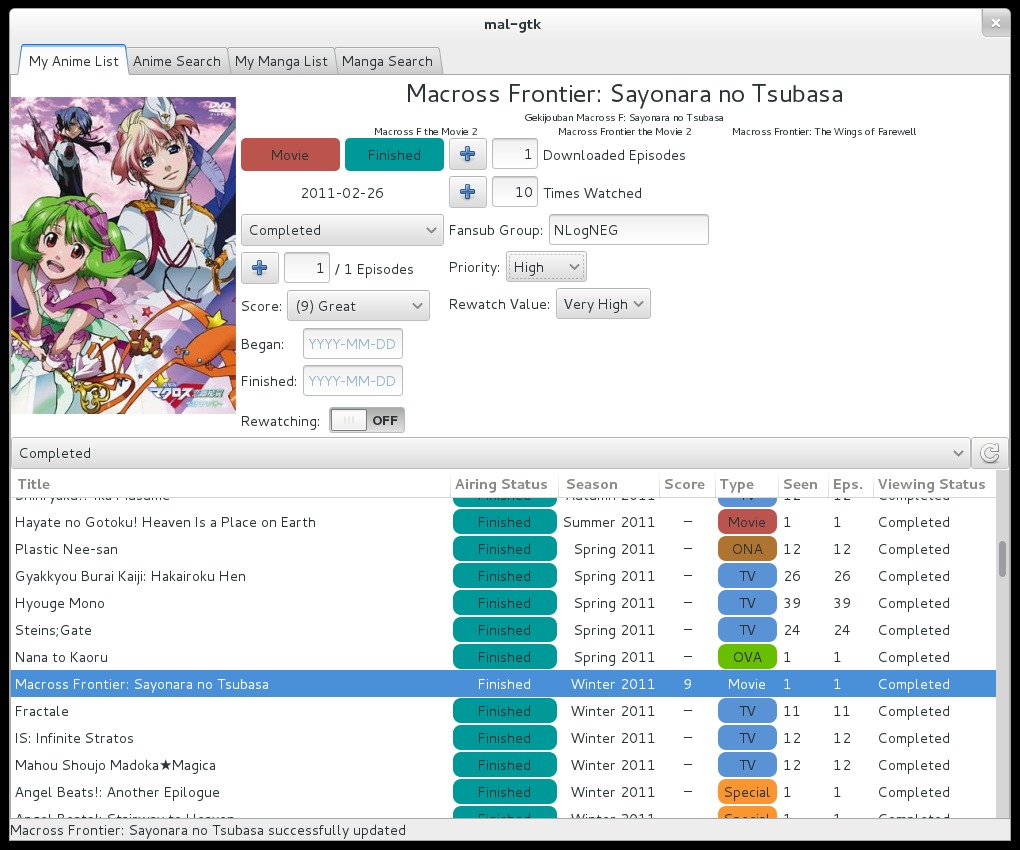Switch to the Anime Search tab
Image resolution: width=1020 pixels, height=850 pixels.
coord(177,61)
